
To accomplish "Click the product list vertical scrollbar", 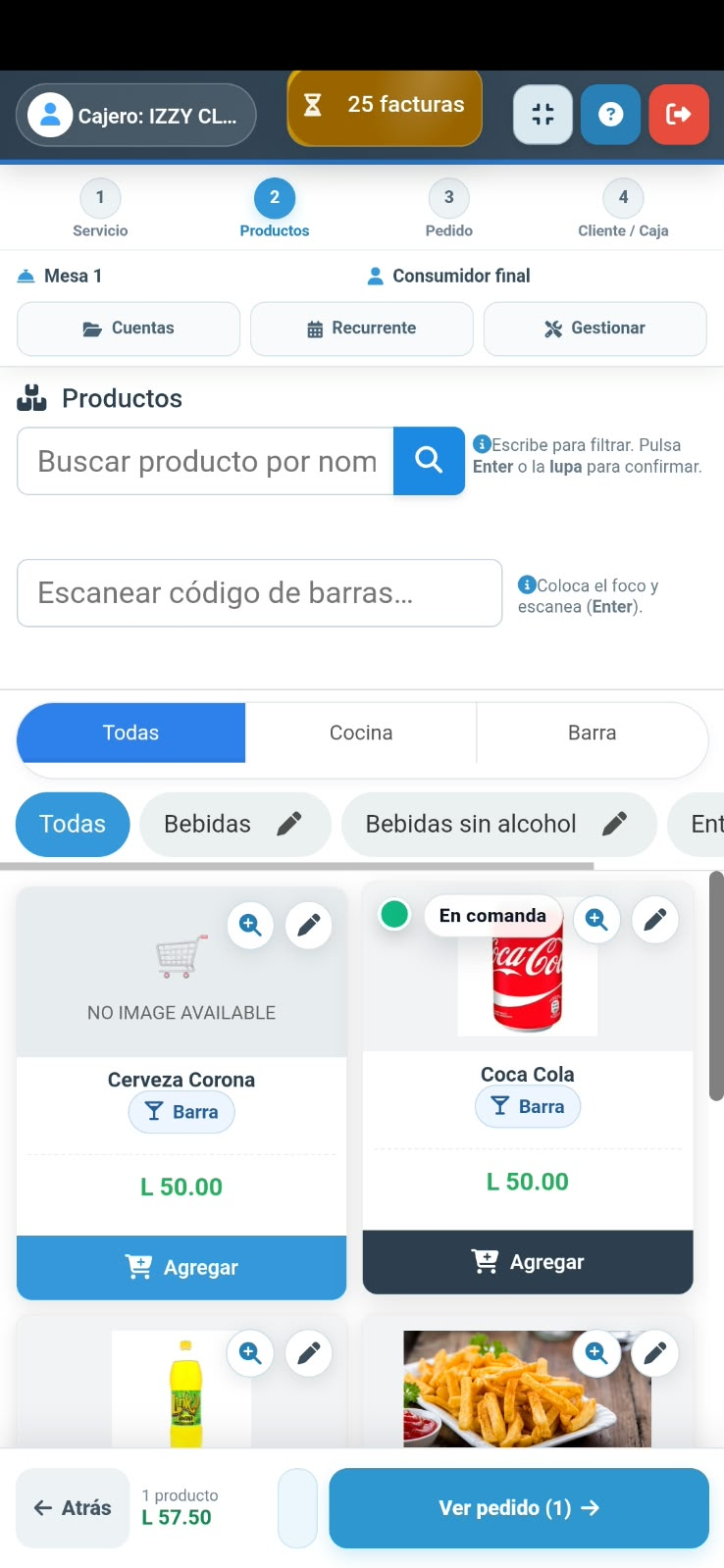I will [716, 986].
